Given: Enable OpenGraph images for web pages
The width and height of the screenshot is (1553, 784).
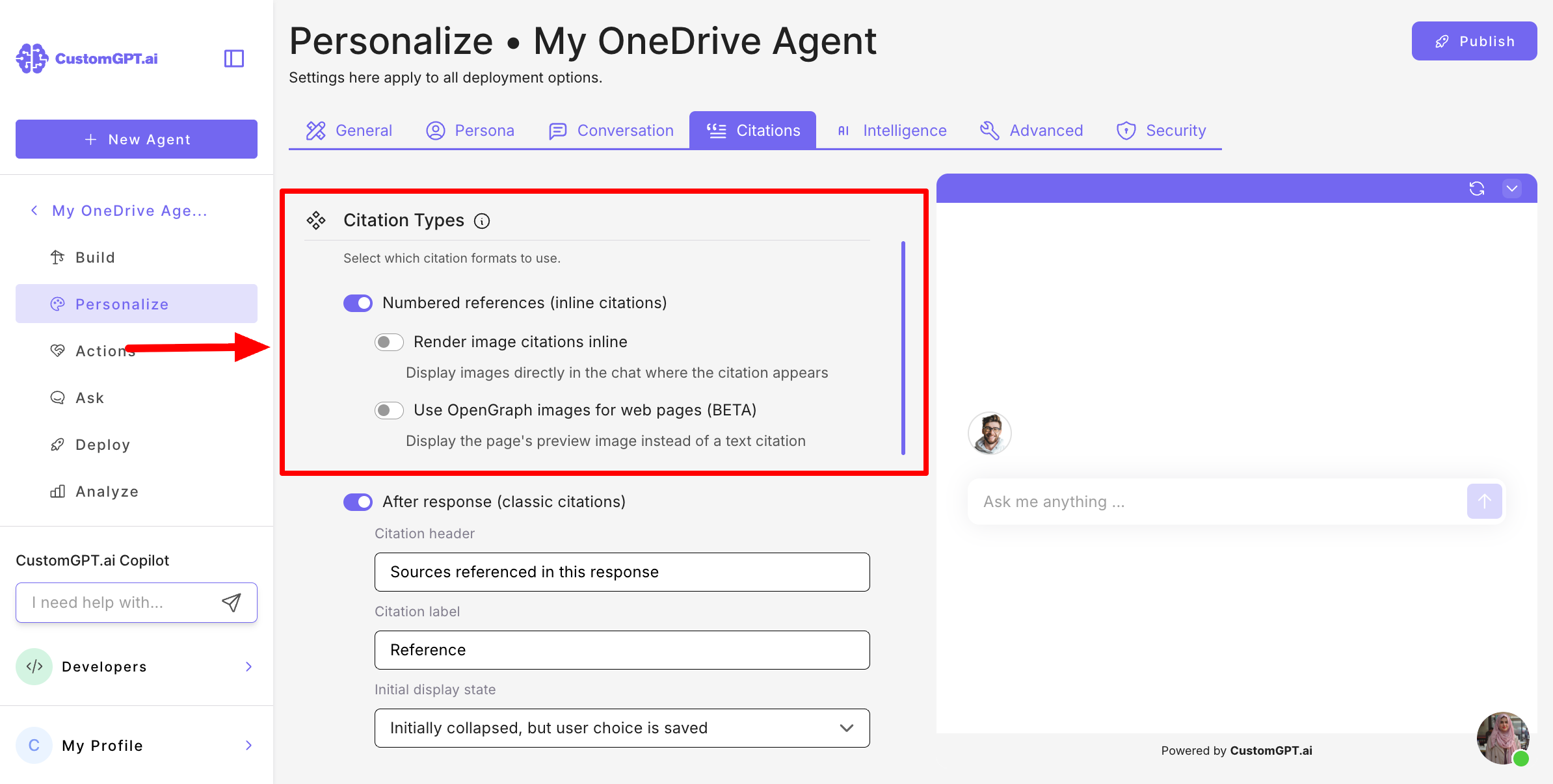Looking at the screenshot, I should (389, 410).
